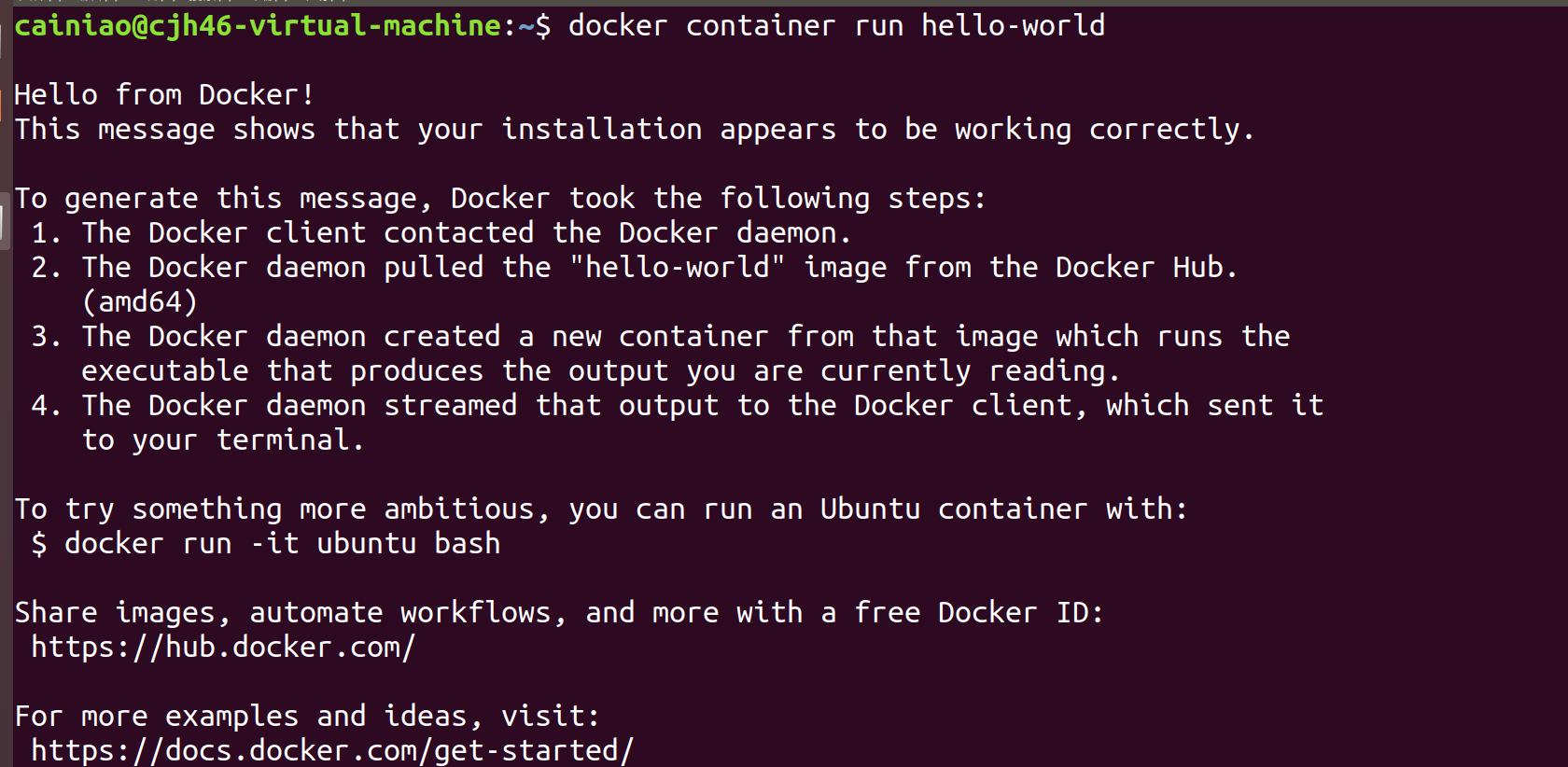The height and width of the screenshot is (767, 1568).
Task: Click step 2 'The Docker daemon pulled' line
Action: (x=634, y=268)
